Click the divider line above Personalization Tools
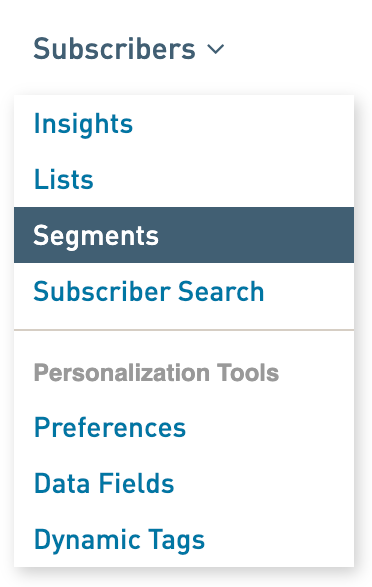 coord(184,330)
